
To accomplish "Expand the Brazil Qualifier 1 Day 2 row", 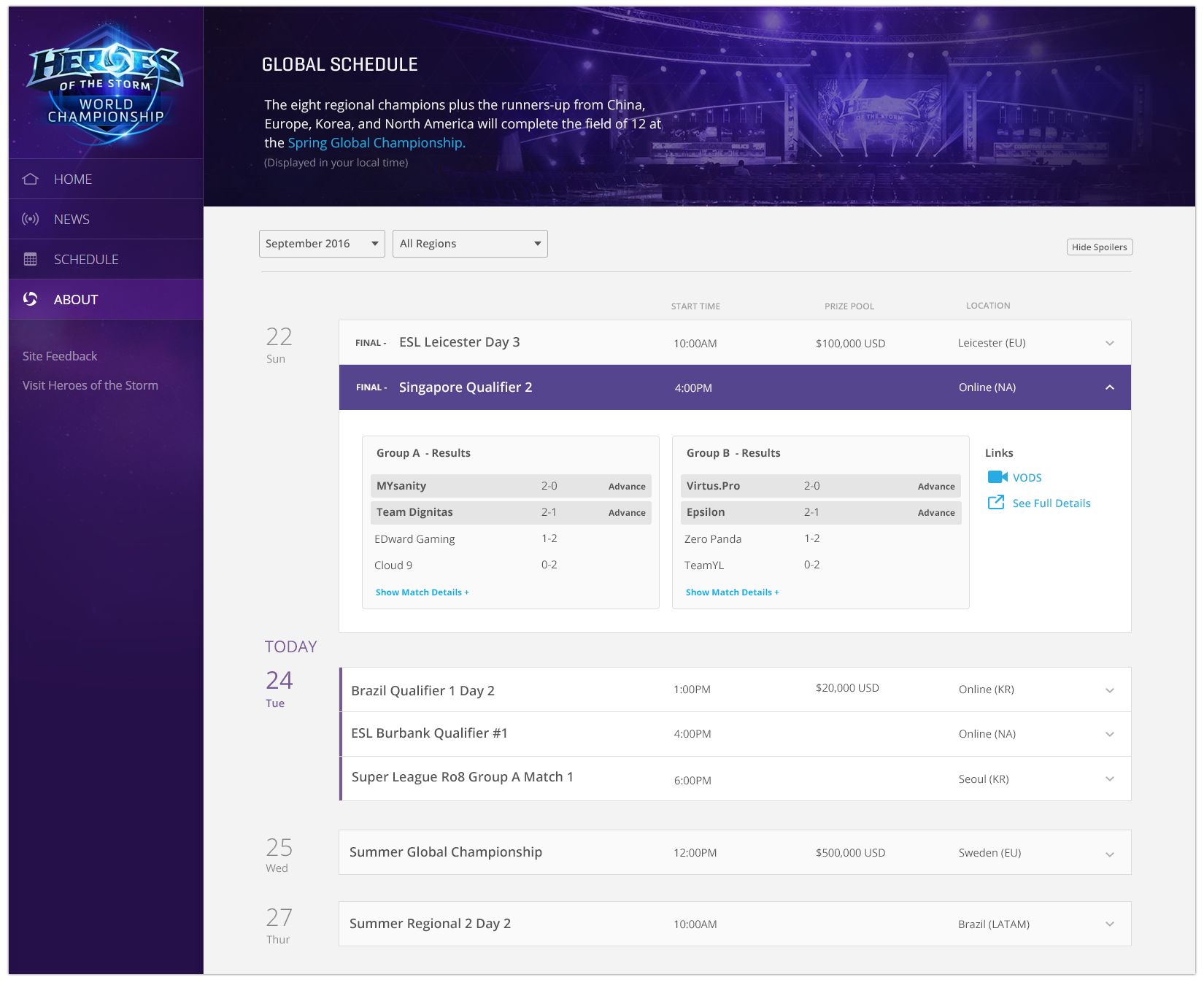I will [735, 690].
